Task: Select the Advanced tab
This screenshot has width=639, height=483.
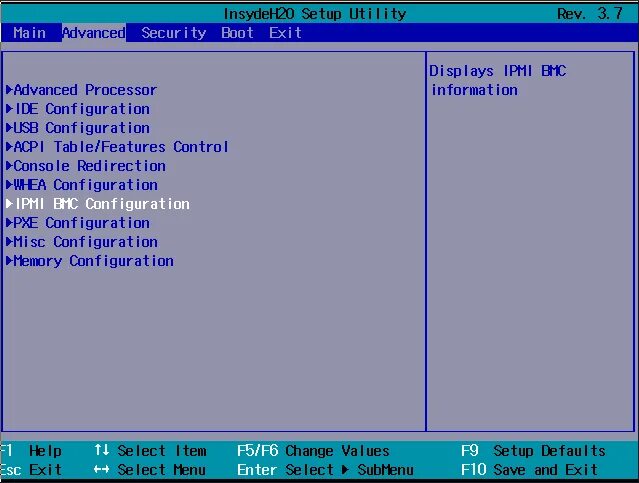Action: [94, 33]
